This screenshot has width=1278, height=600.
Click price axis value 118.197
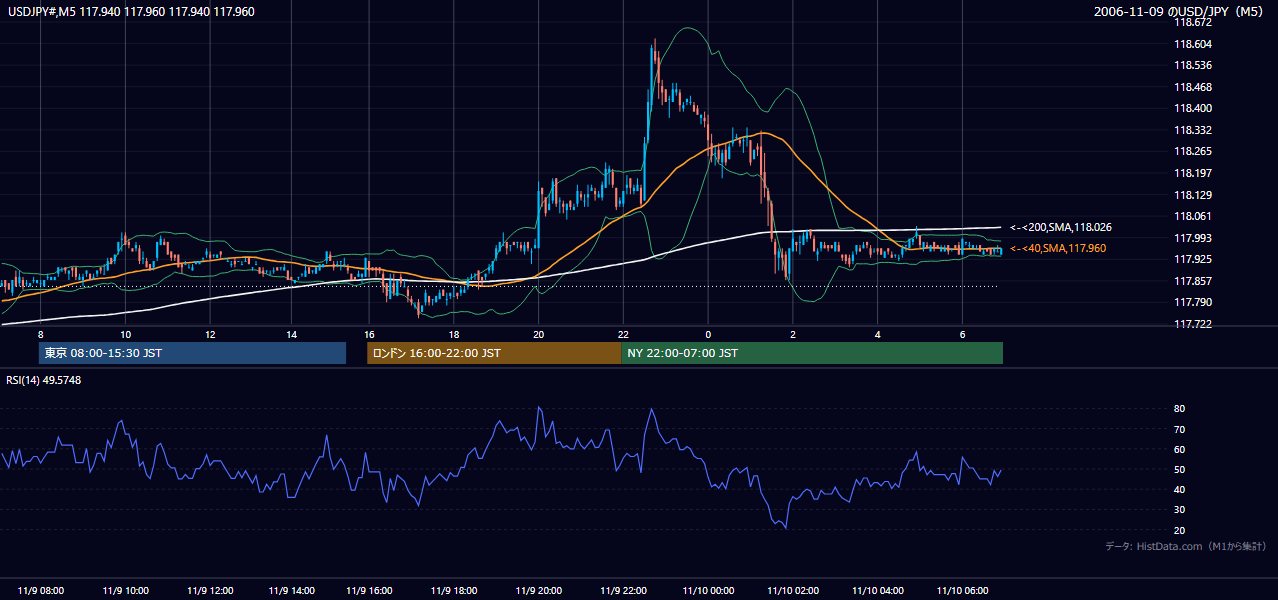(1193, 173)
